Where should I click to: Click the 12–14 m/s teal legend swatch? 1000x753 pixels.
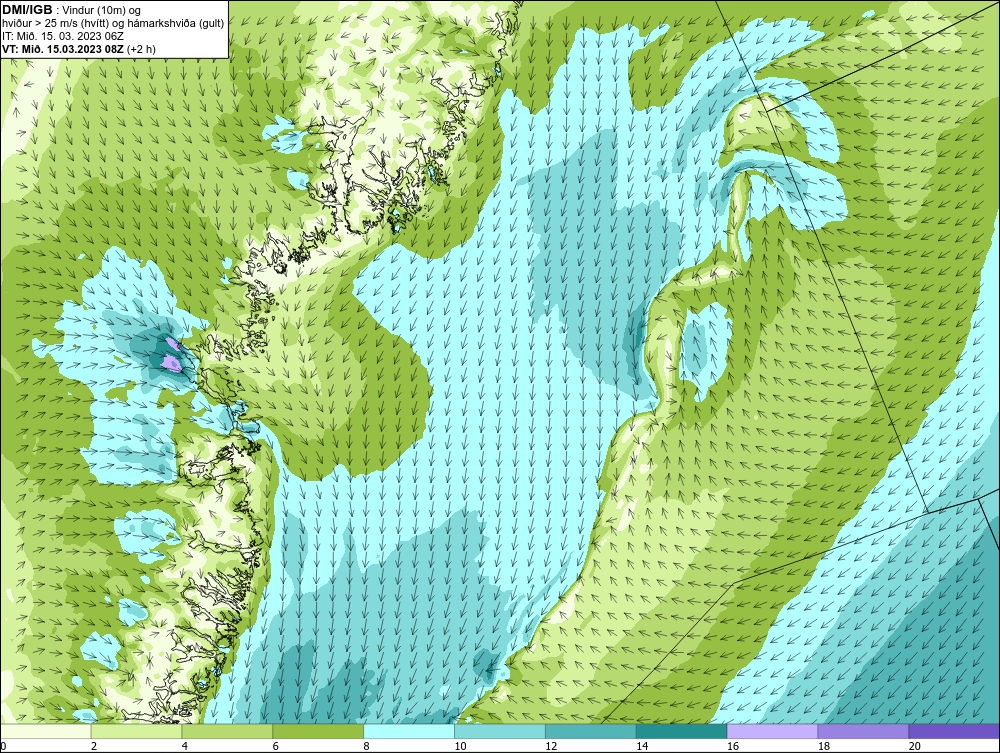591,731
